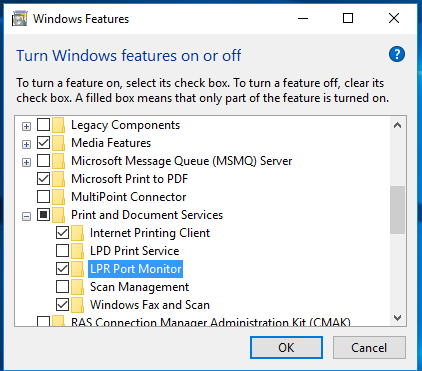
Task: Select the Media Features label
Action: [111, 143]
